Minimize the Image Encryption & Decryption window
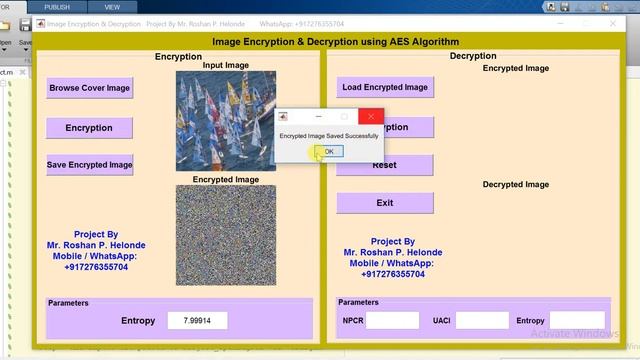Image resolution: width=640 pixels, height=360 pixels. coord(560,24)
